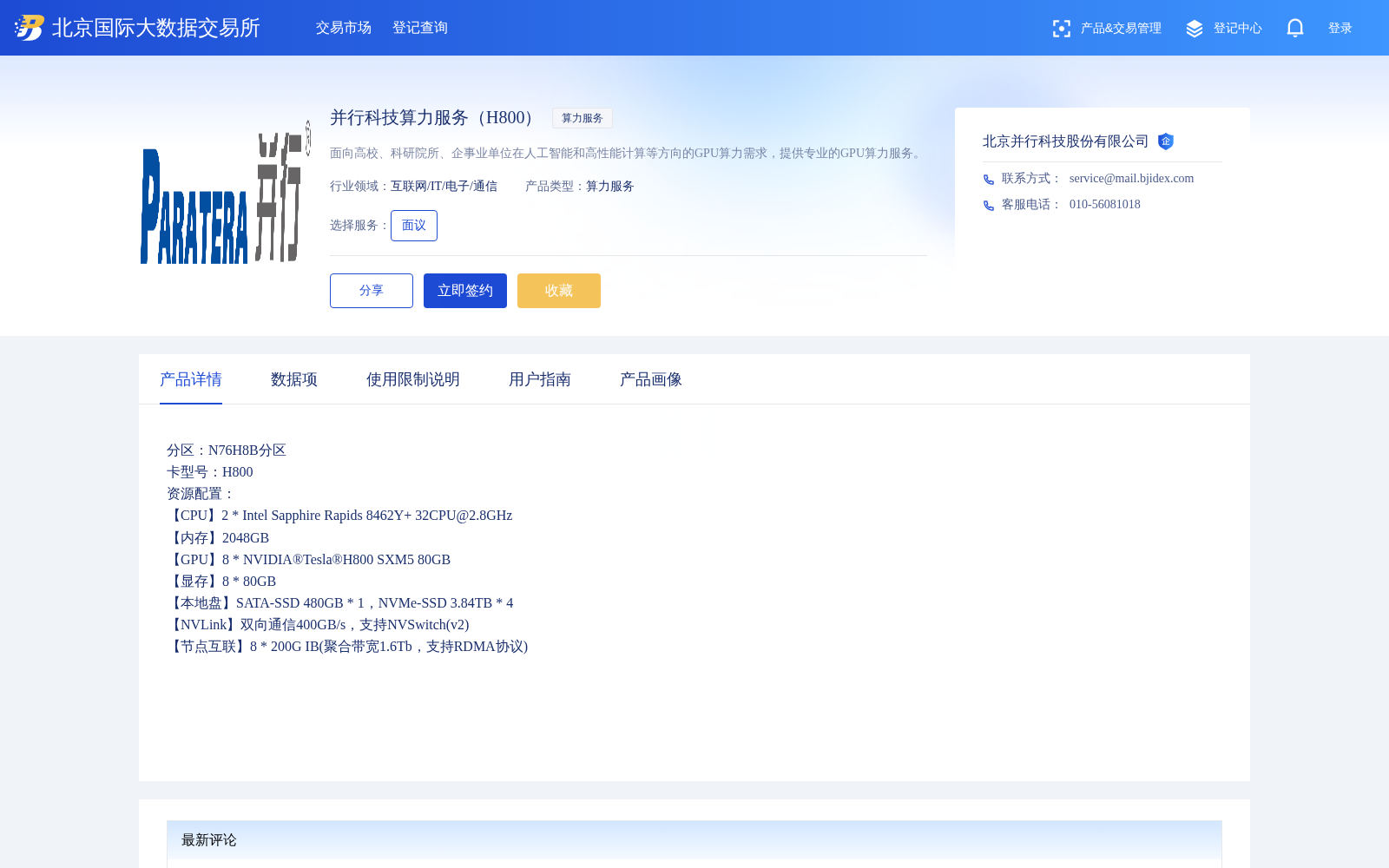The image size is (1389, 868).
Task: Go to 产品&交易管理
Action: pos(1121,29)
